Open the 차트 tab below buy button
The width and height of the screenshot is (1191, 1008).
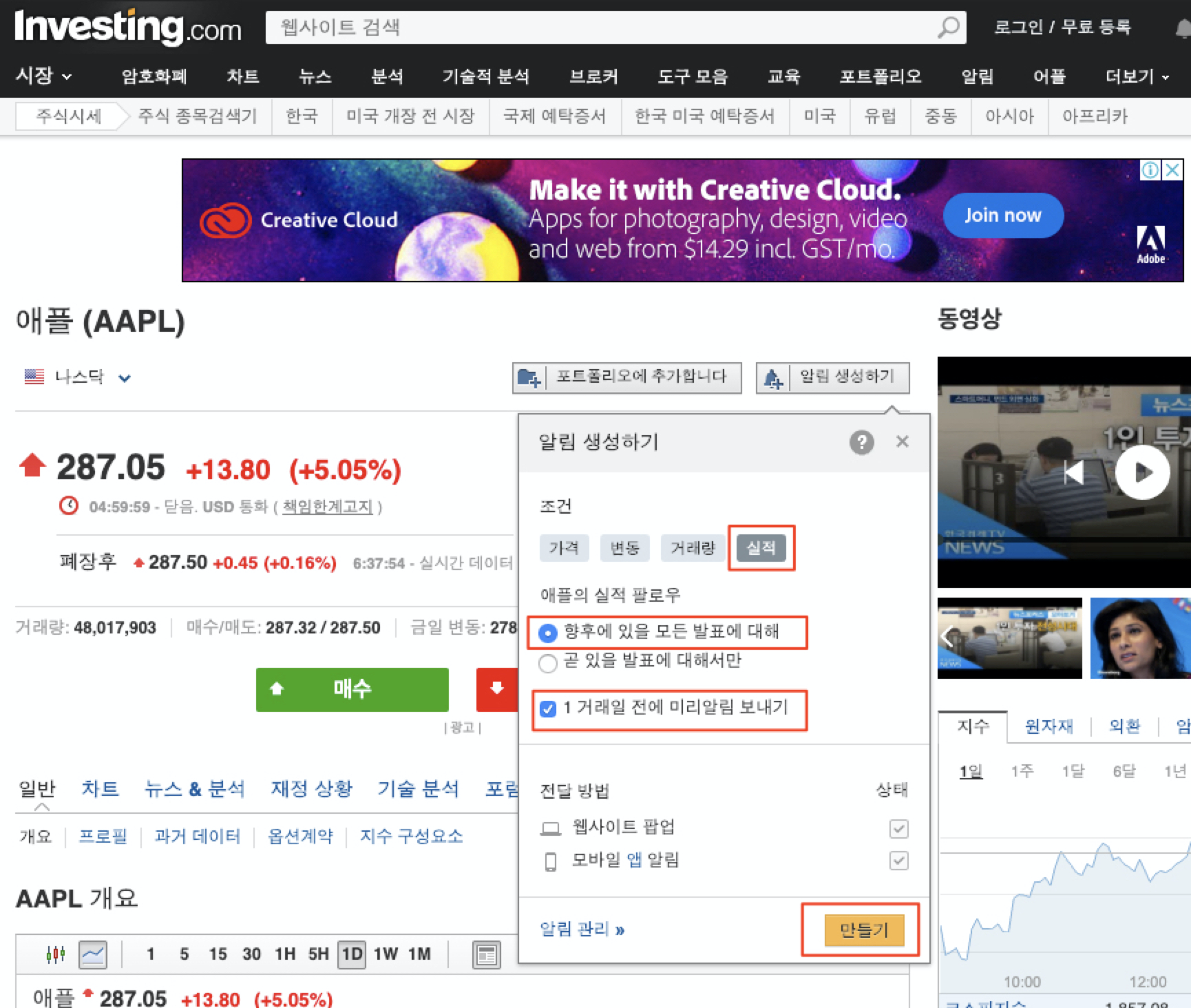click(100, 788)
